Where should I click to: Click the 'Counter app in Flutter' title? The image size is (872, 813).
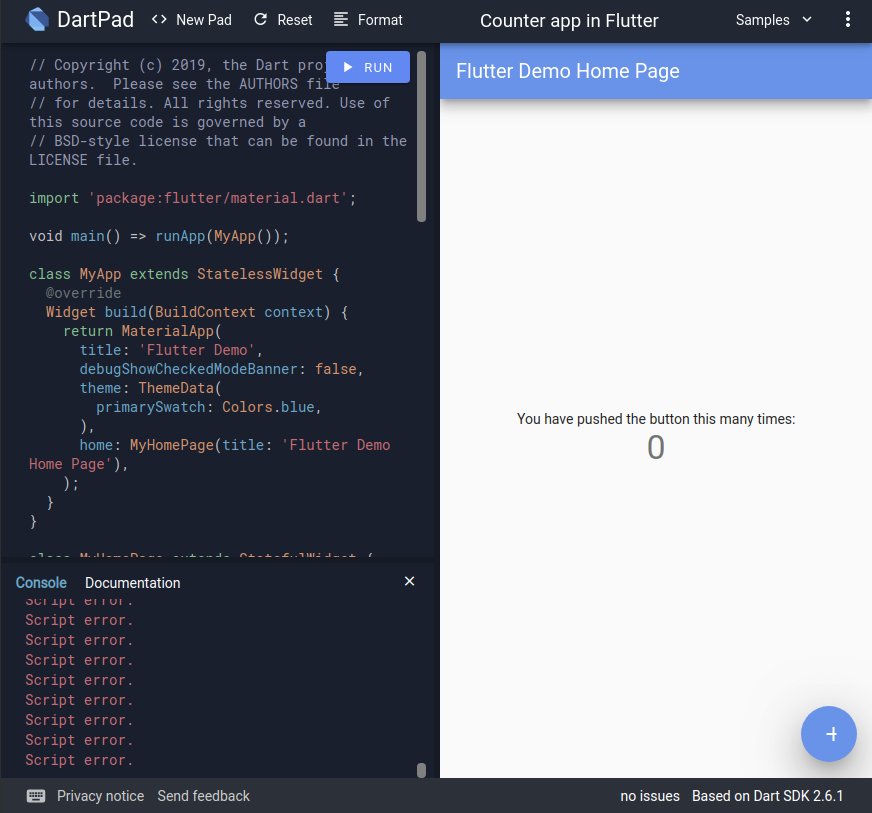click(x=569, y=21)
